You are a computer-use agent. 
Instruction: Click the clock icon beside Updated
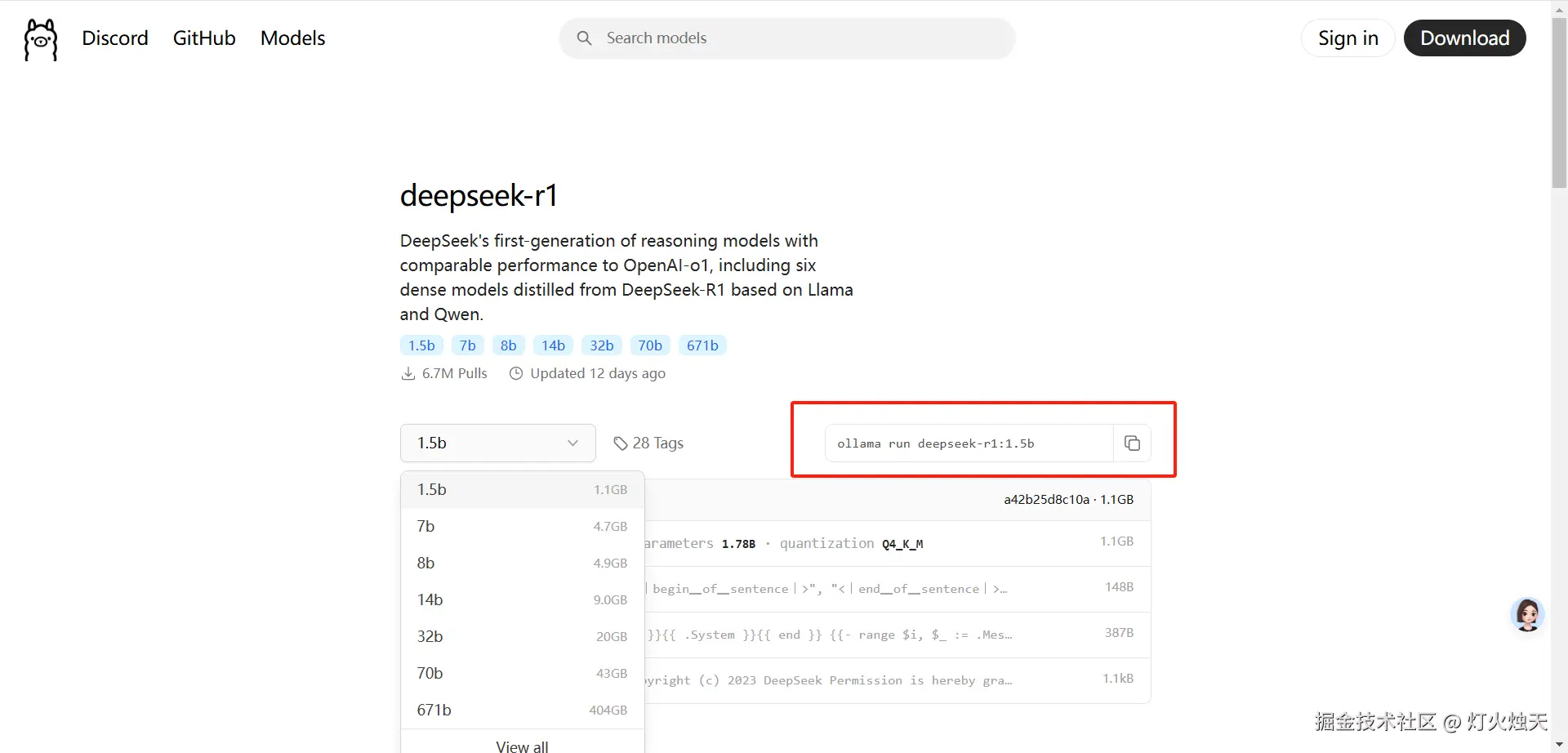[516, 374]
